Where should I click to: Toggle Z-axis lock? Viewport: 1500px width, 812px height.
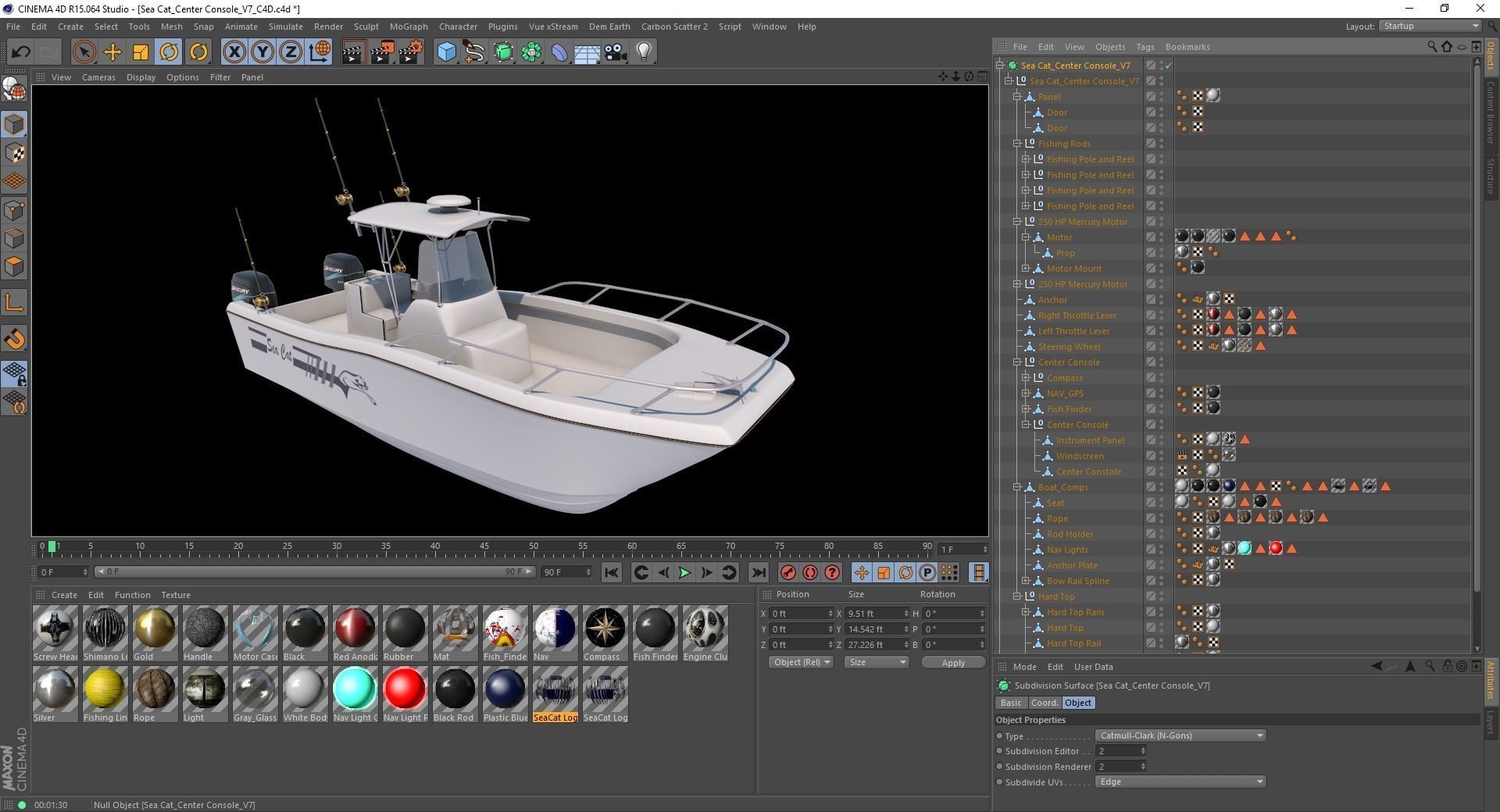[291, 52]
